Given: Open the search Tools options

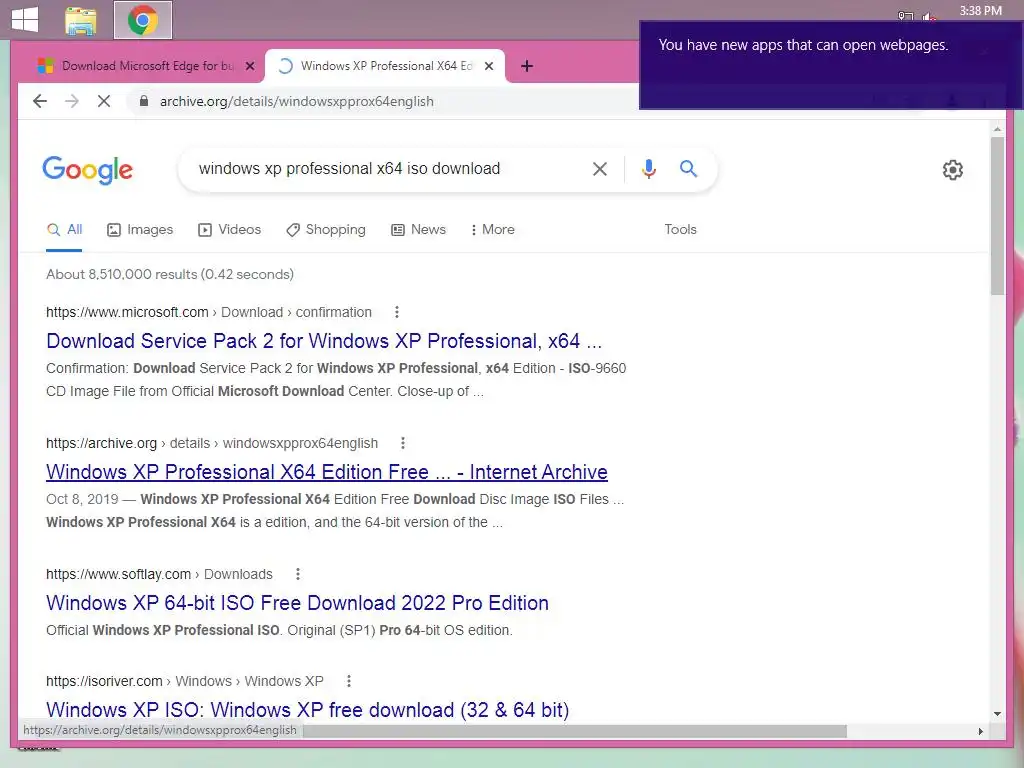Looking at the screenshot, I should 680,229.
